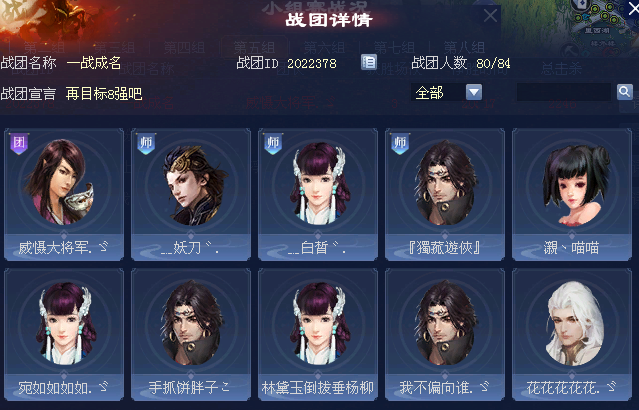The image size is (639, 410).
Task: Expand the 全部 filter selection box
Action: click(x=447, y=93)
